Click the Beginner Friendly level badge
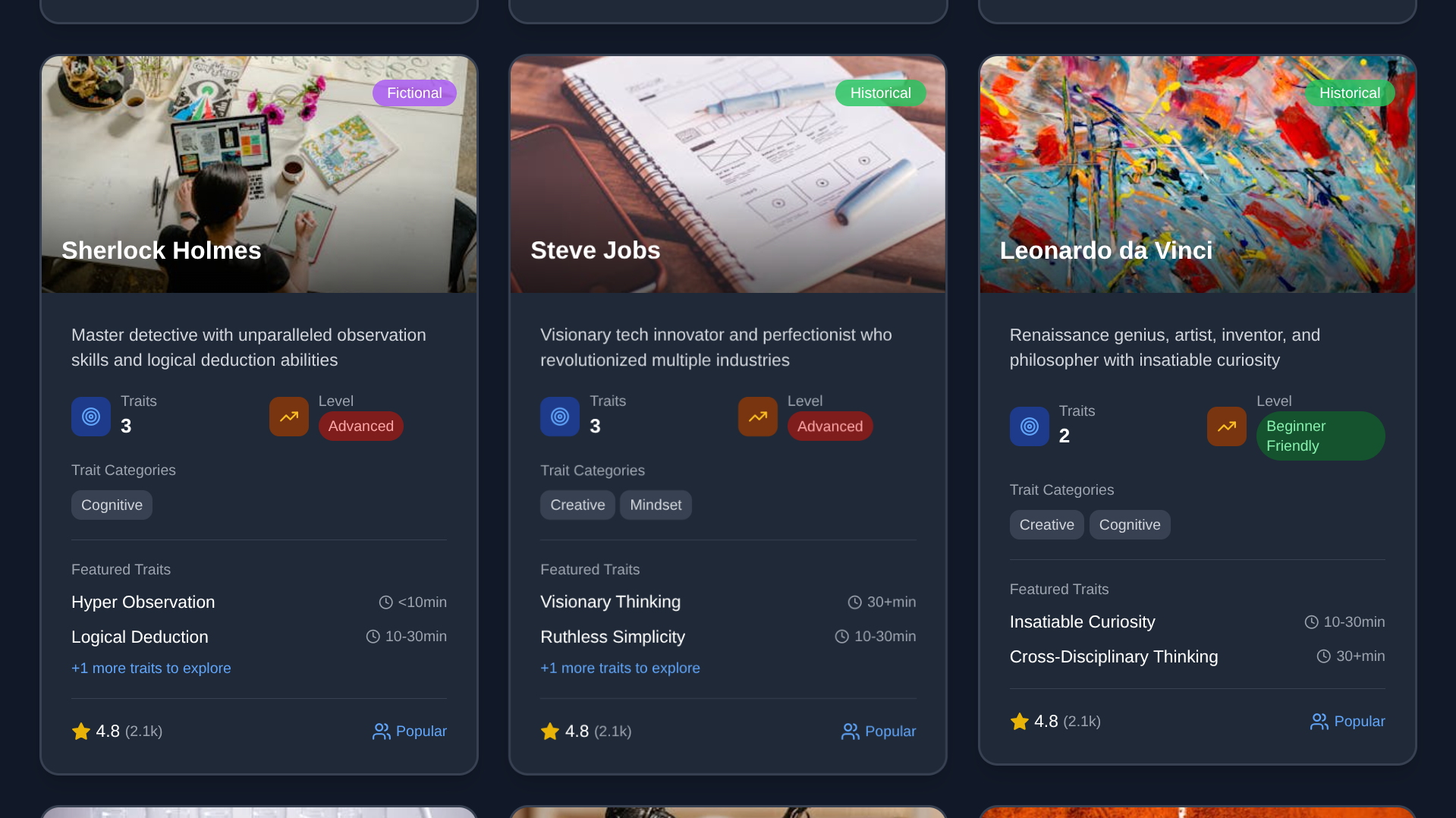This screenshot has width=1456, height=818. click(x=1320, y=436)
